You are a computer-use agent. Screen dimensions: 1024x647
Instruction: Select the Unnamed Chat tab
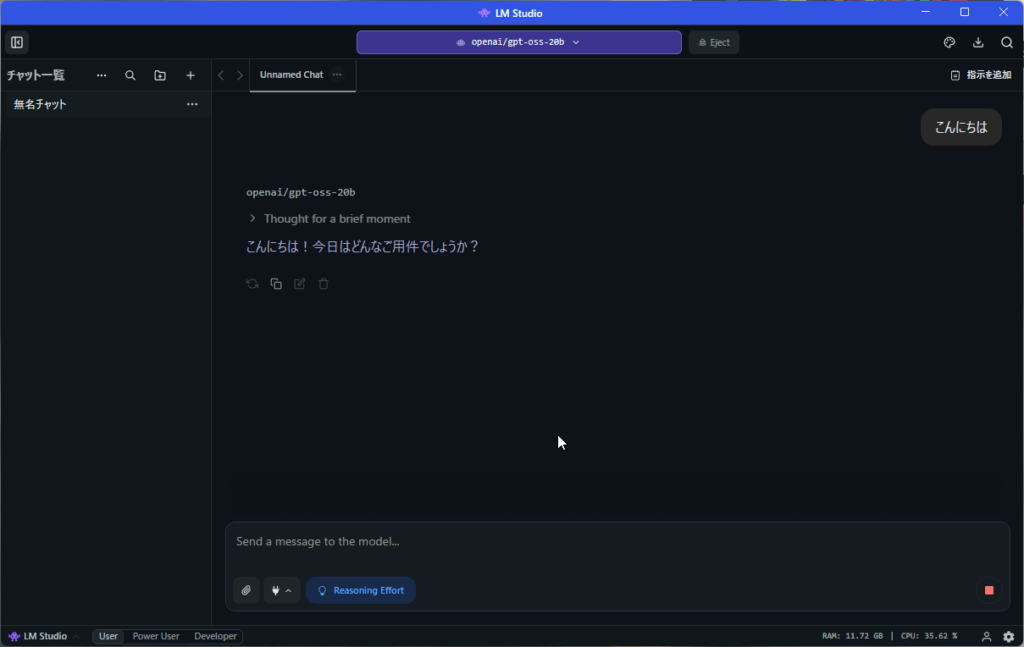click(291, 75)
